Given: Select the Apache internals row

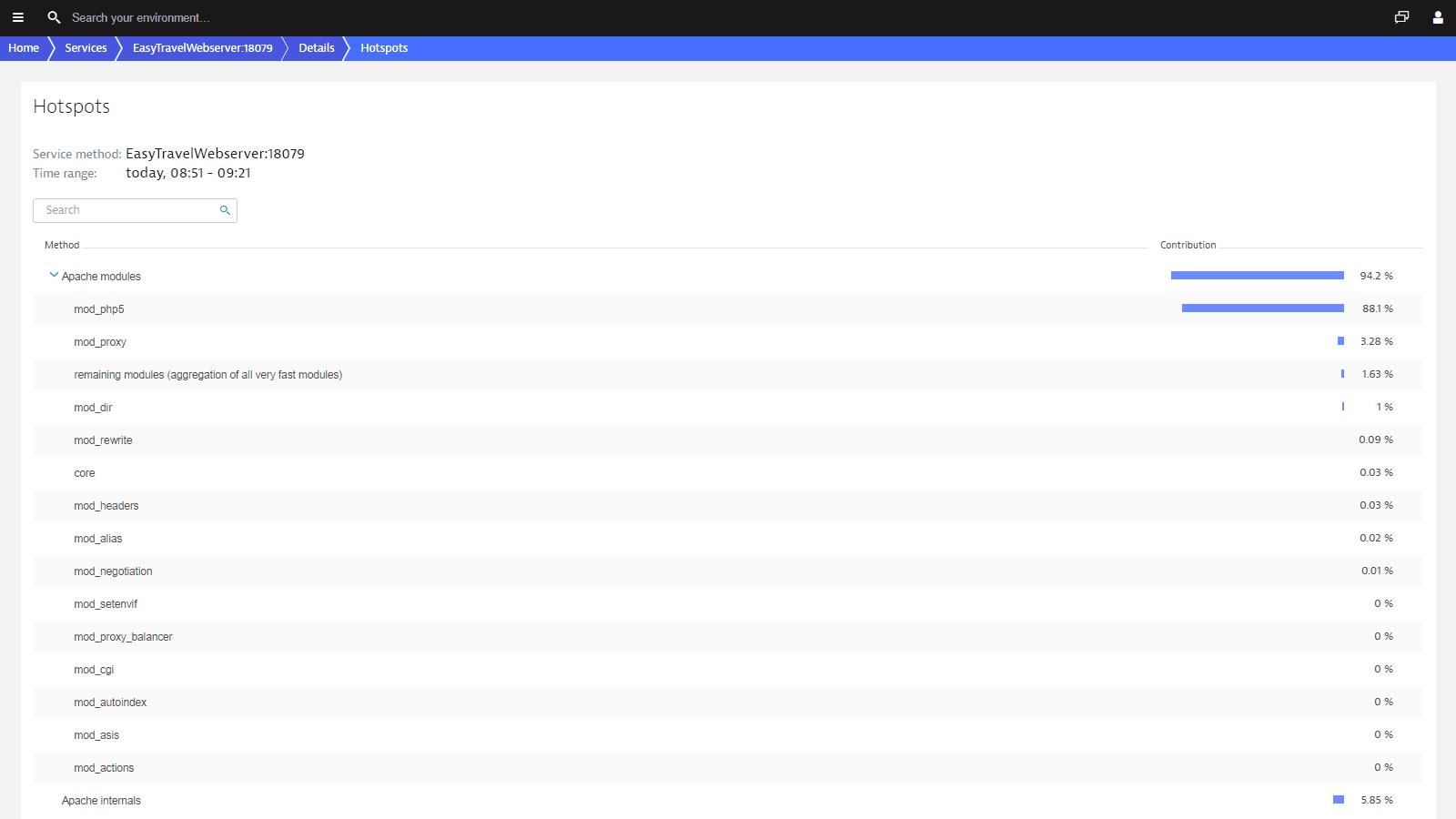Looking at the screenshot, I should pos(728,800).
